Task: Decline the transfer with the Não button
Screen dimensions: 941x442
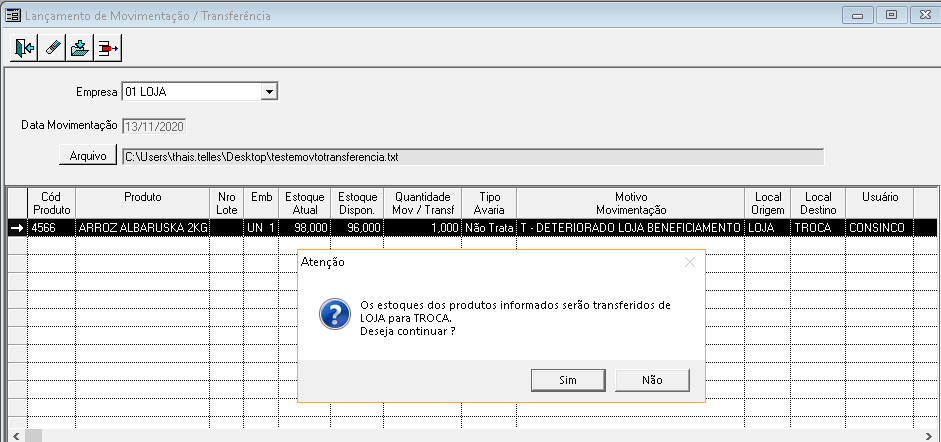Action: tap(652, 380)
